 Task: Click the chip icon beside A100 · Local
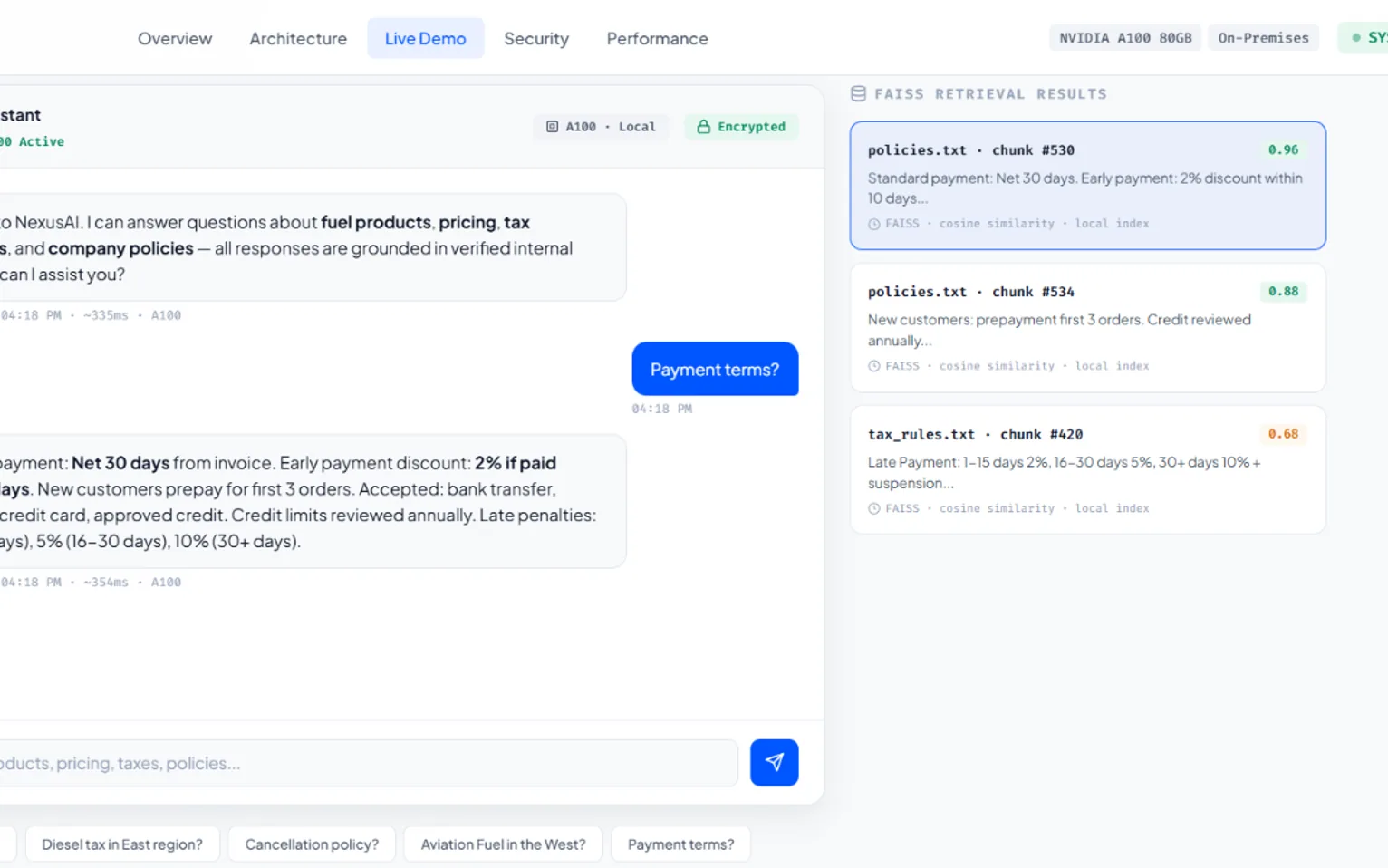pyautogui.click(x=552, y=127)
